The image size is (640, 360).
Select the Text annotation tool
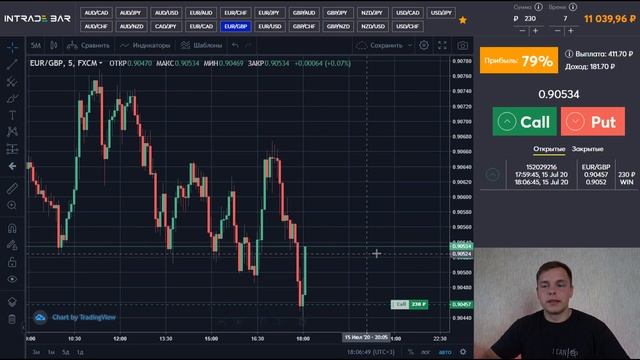12,115
